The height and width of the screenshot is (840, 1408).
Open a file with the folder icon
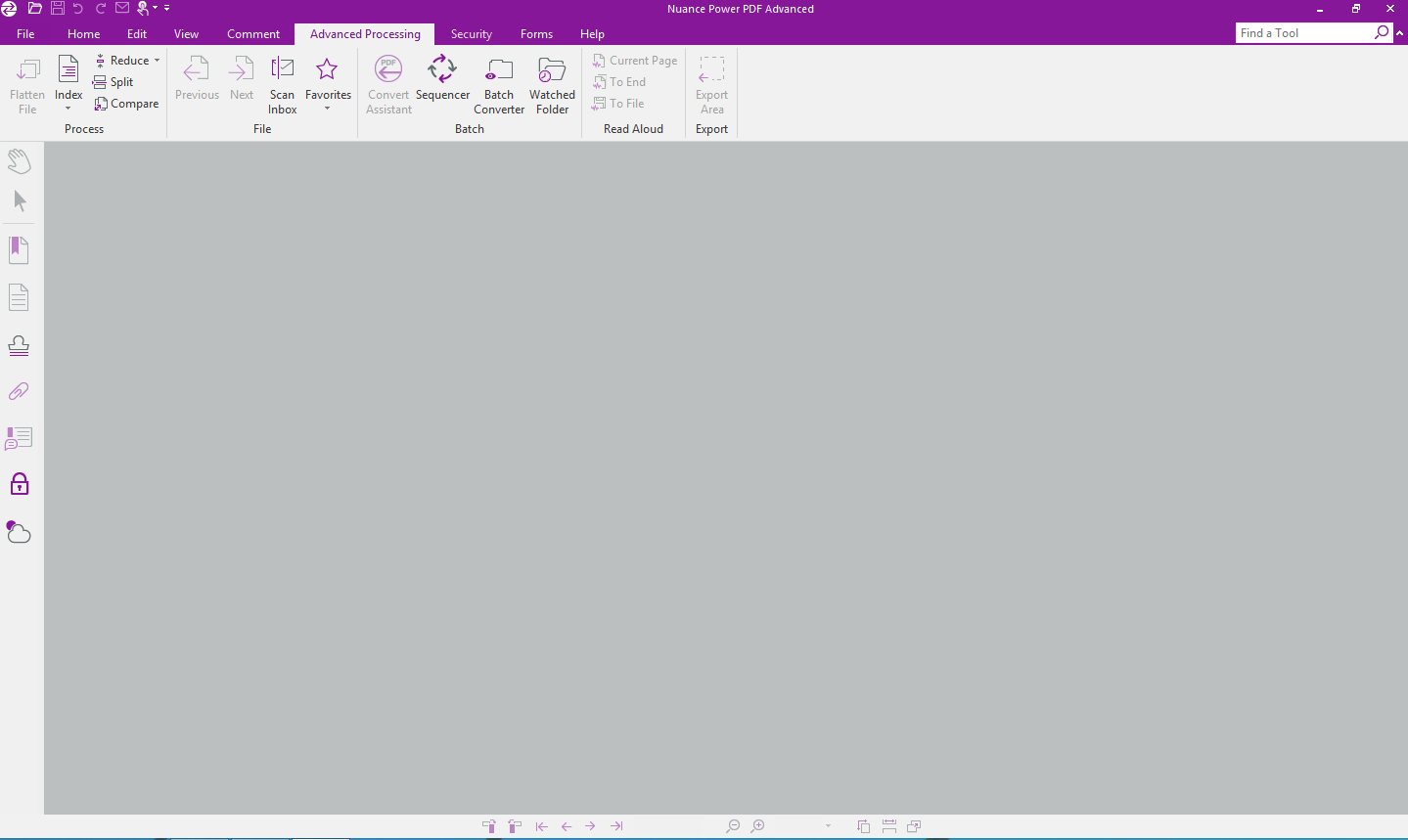click(34, 8)
